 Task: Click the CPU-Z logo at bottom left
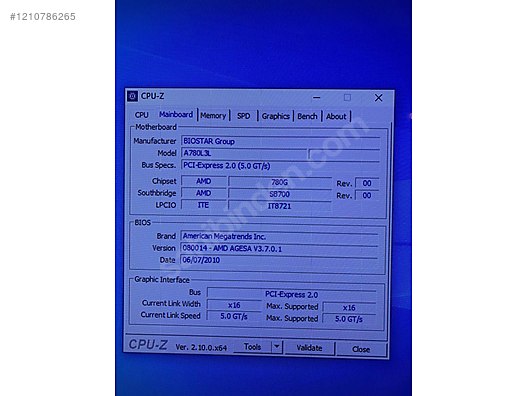pyautogui.click(x=148, y=344)
